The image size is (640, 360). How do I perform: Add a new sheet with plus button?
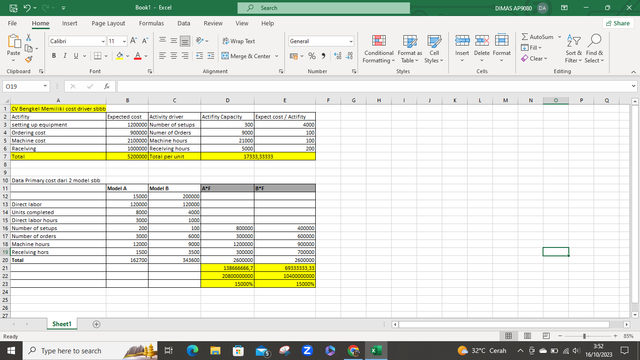coord(96,324)
